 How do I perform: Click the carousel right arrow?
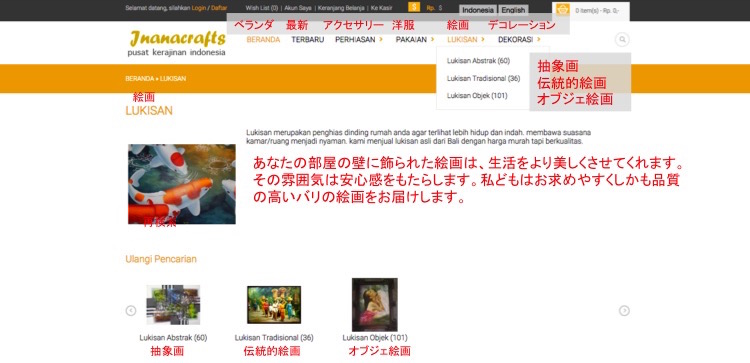coord(624,311)
